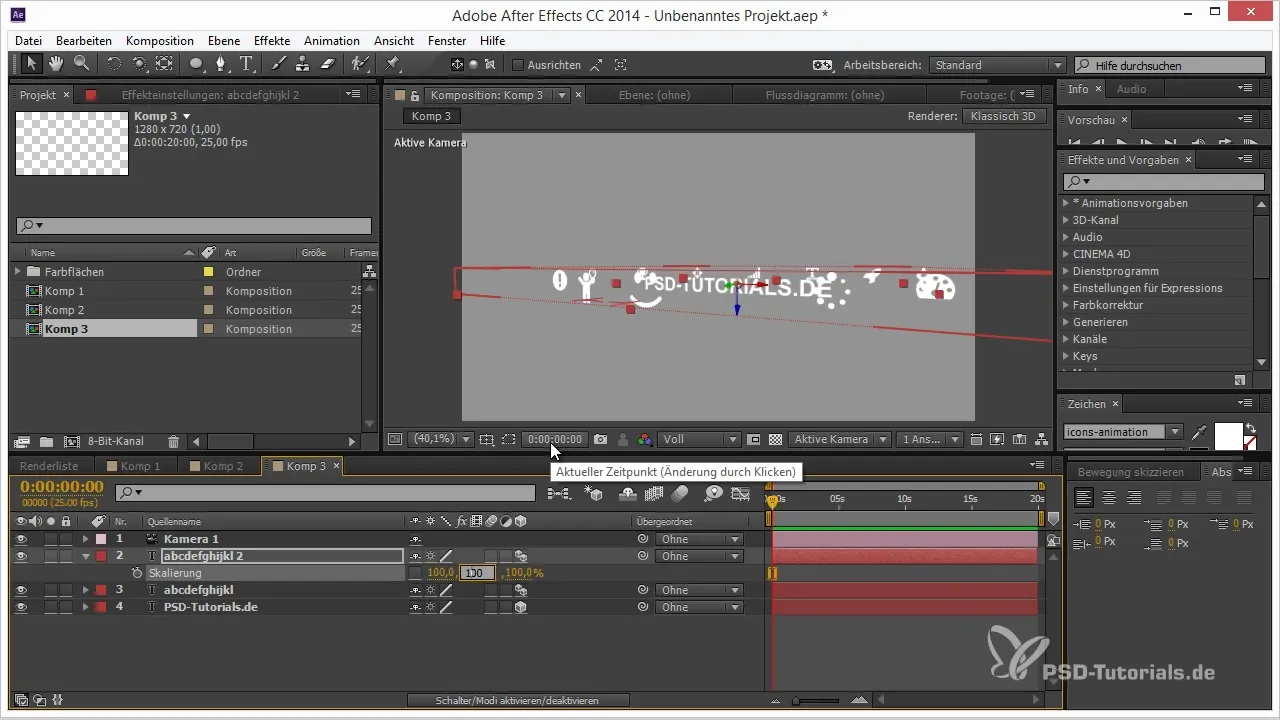Toggle scale constrain proportions link box
The width and height of the screenshot is (1280, 720).
tap(415, 573)
